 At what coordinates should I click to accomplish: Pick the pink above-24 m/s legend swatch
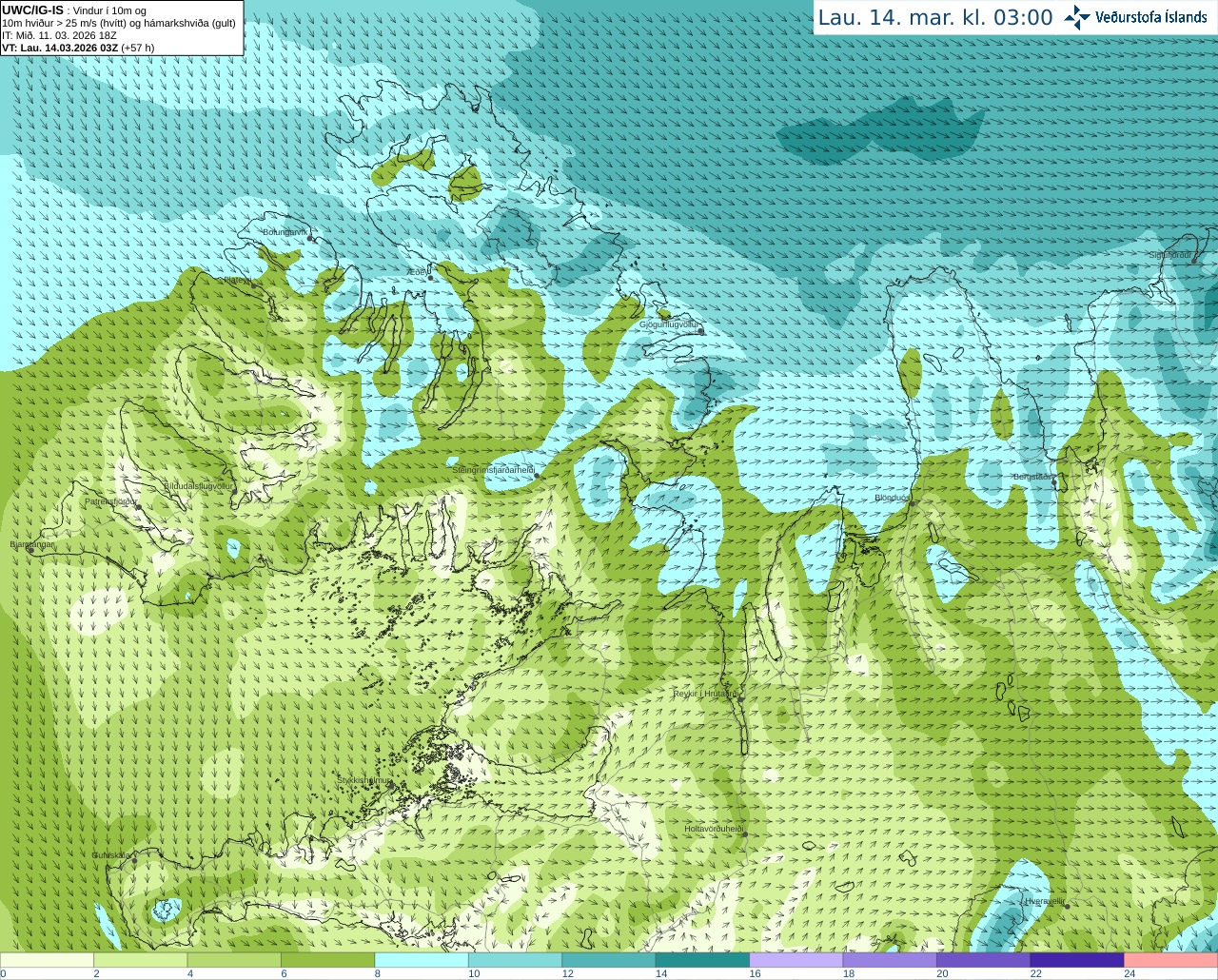point(1171,960)
